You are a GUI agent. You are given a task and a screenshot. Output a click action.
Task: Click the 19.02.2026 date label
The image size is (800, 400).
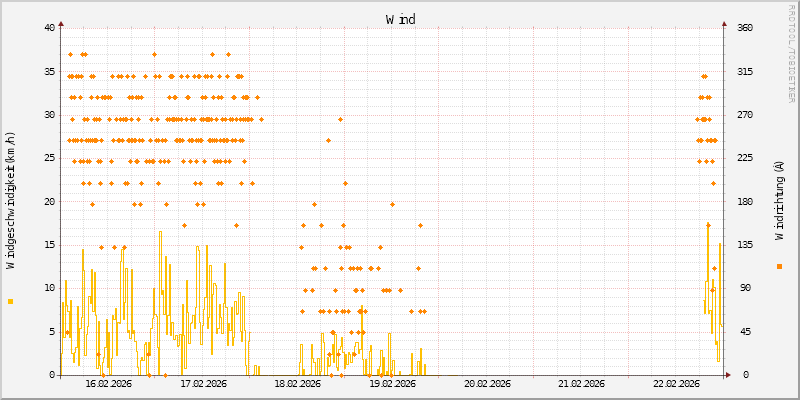pyautogui.click(x=392, y=384)
